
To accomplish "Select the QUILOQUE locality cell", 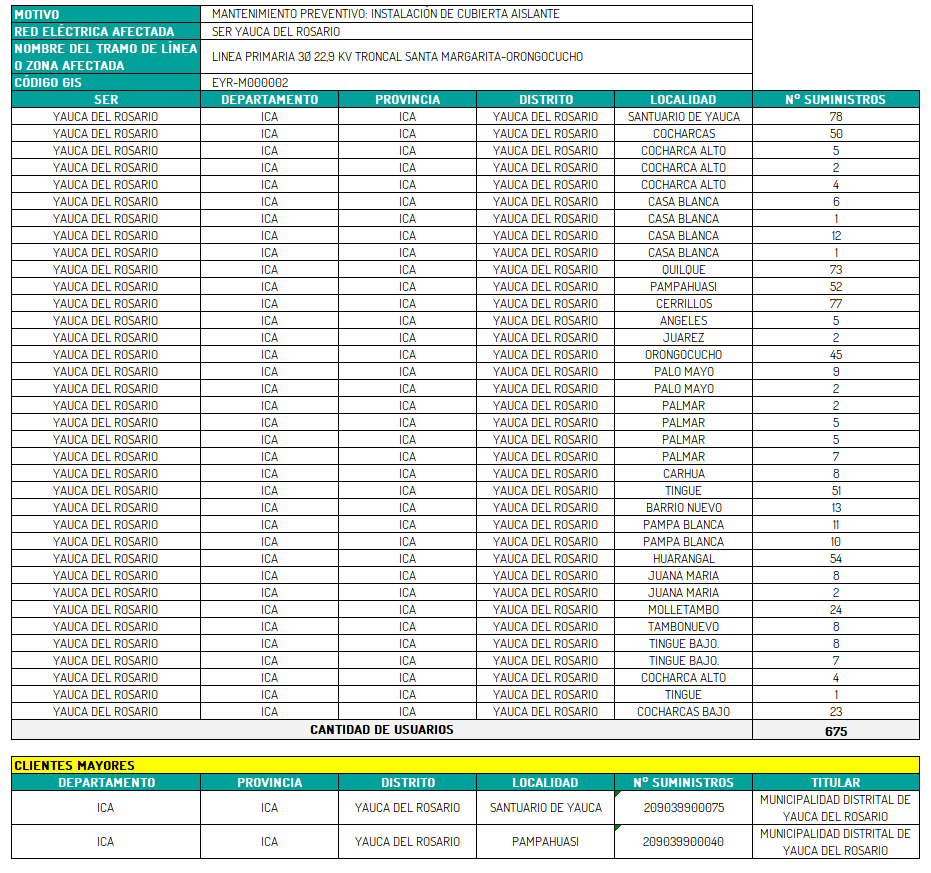I will (x=683, y=270).
